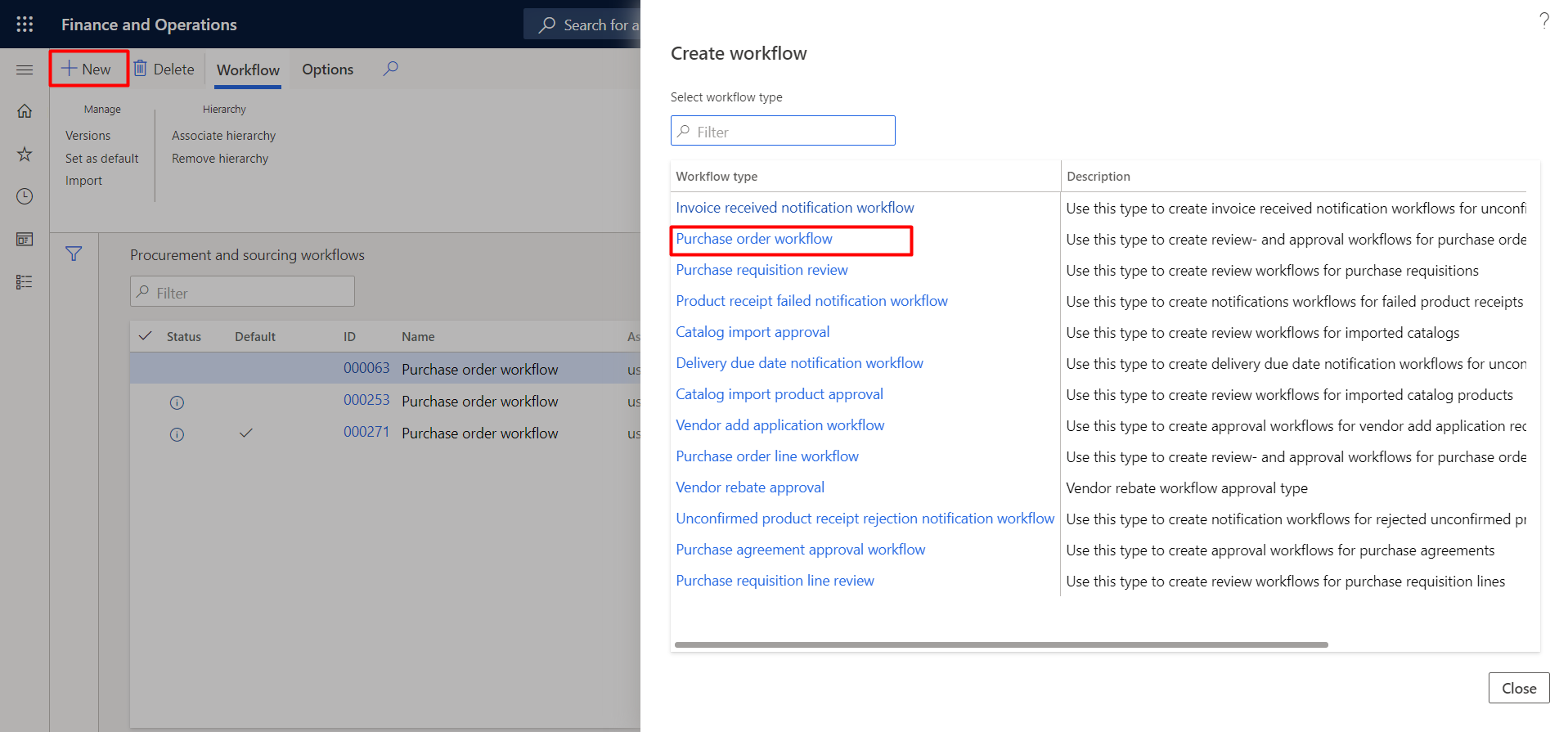1568x732 pixels.
Task: Select Purchase requisition line review type
Action: 775,581
